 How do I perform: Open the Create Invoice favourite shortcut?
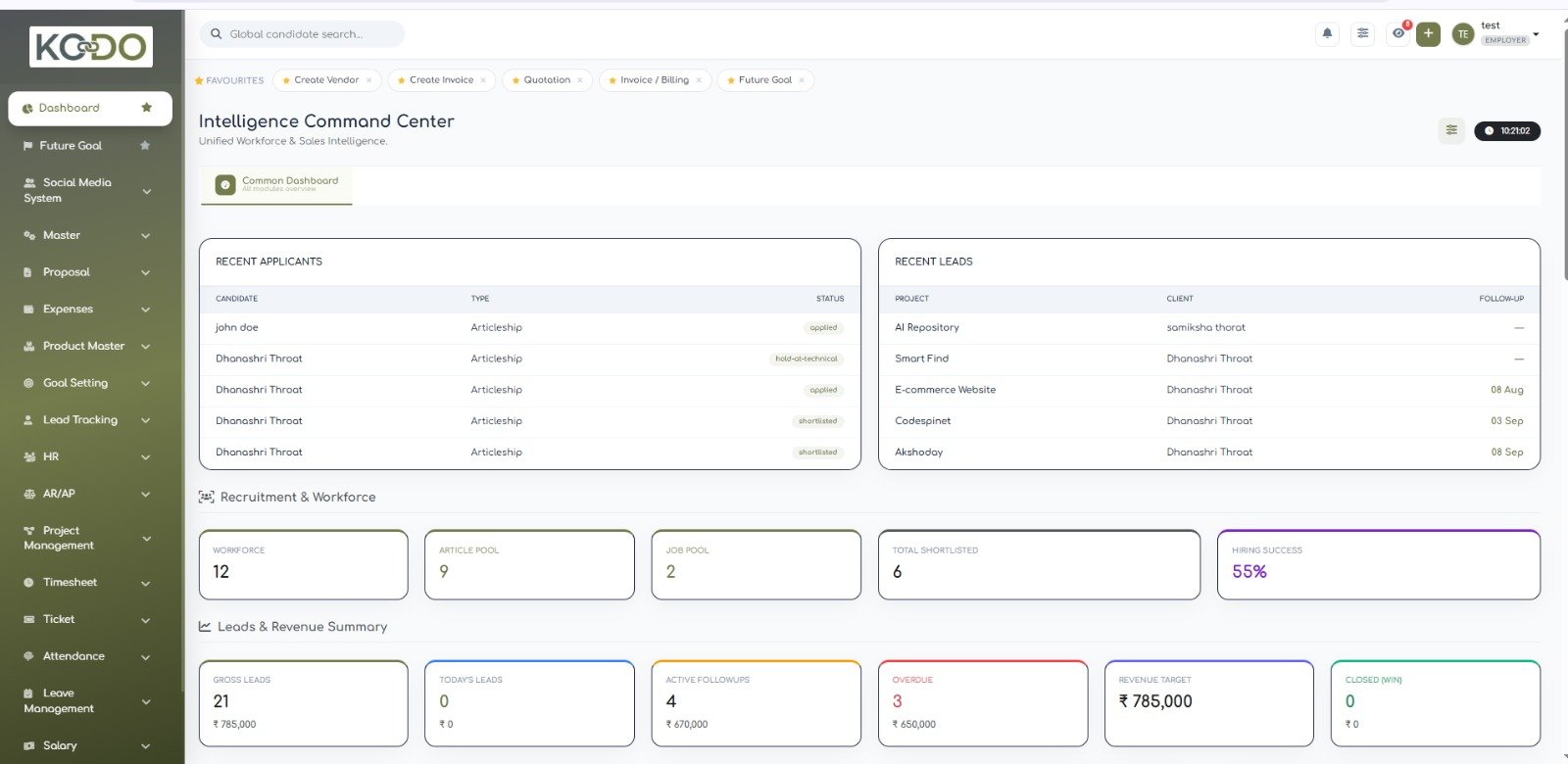point(441,80)
